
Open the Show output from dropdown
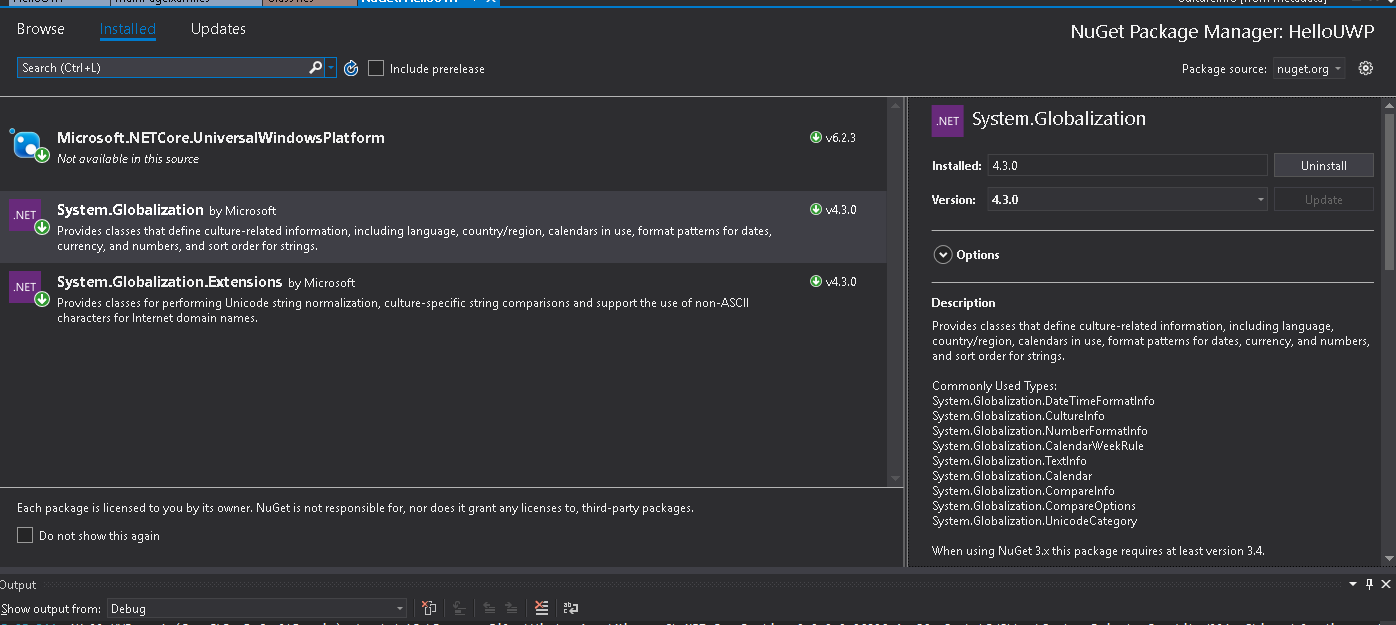pos(257,608)
